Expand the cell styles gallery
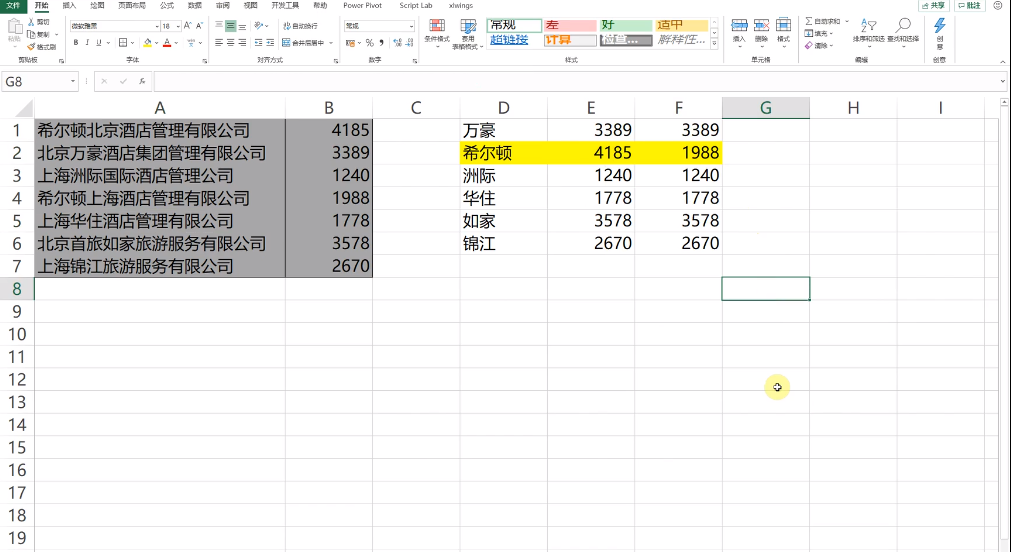The width and height of the screenshot is (1011, 552). pos(714,44)
